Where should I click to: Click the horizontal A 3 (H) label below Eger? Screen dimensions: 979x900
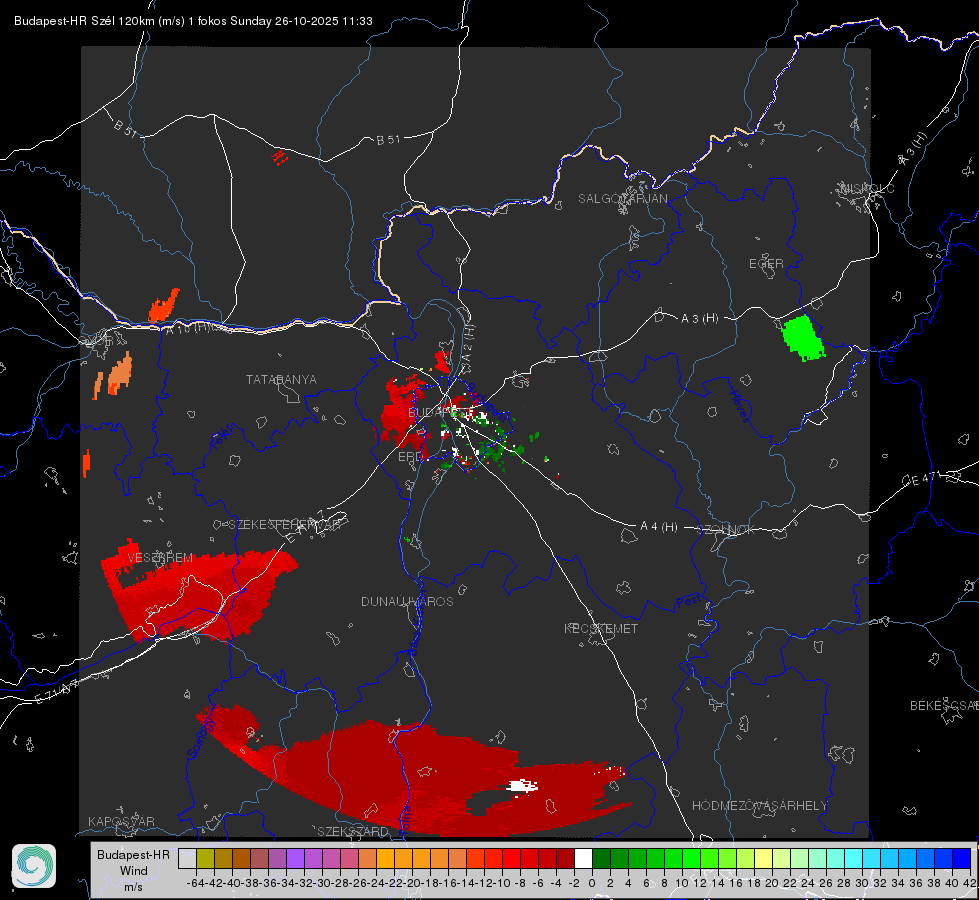[699, 319]
